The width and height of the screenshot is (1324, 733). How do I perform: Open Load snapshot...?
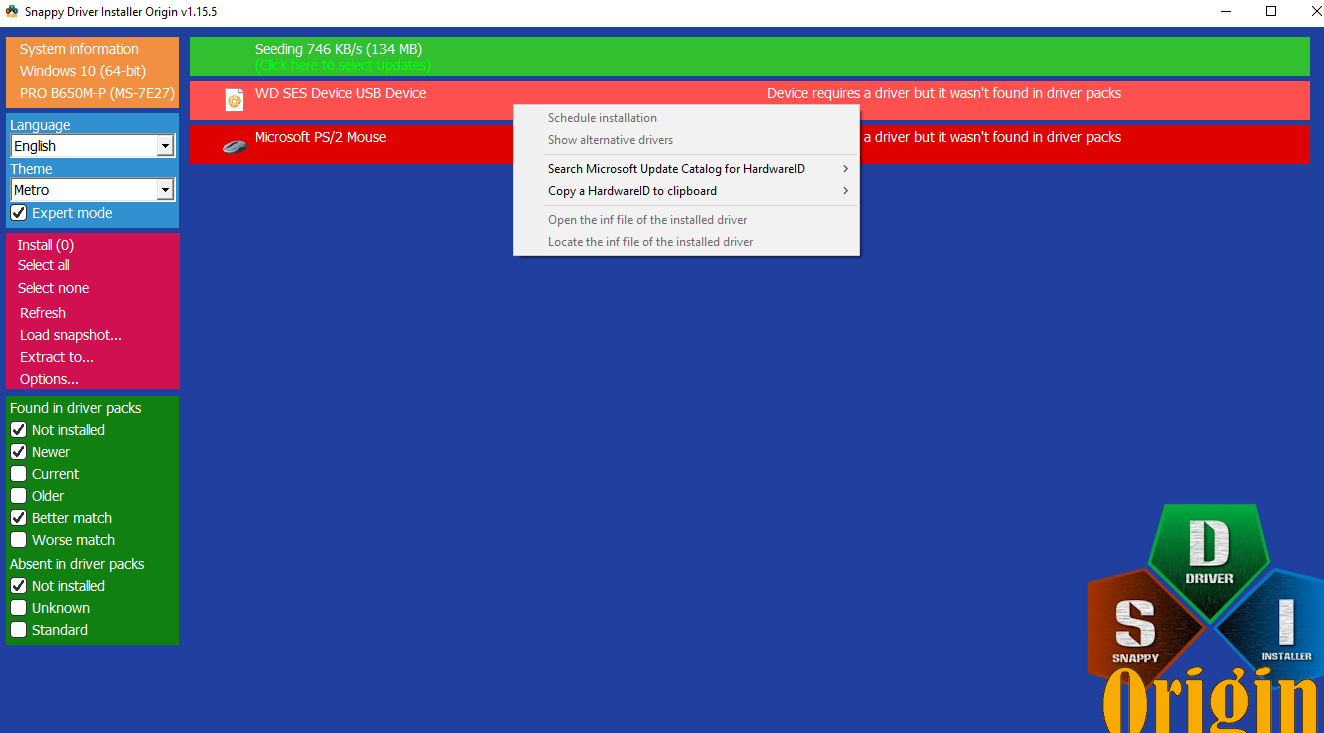71,335
